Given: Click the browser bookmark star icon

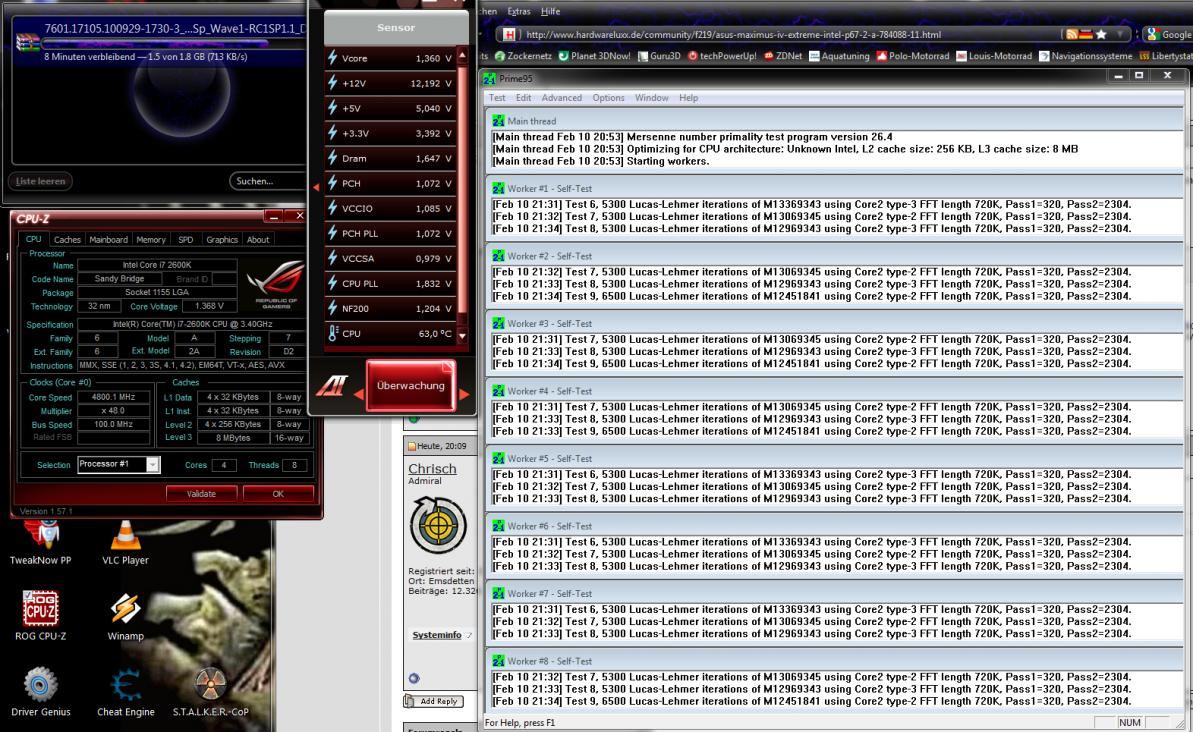Looking at the screenshot, I should [1101, 34].
